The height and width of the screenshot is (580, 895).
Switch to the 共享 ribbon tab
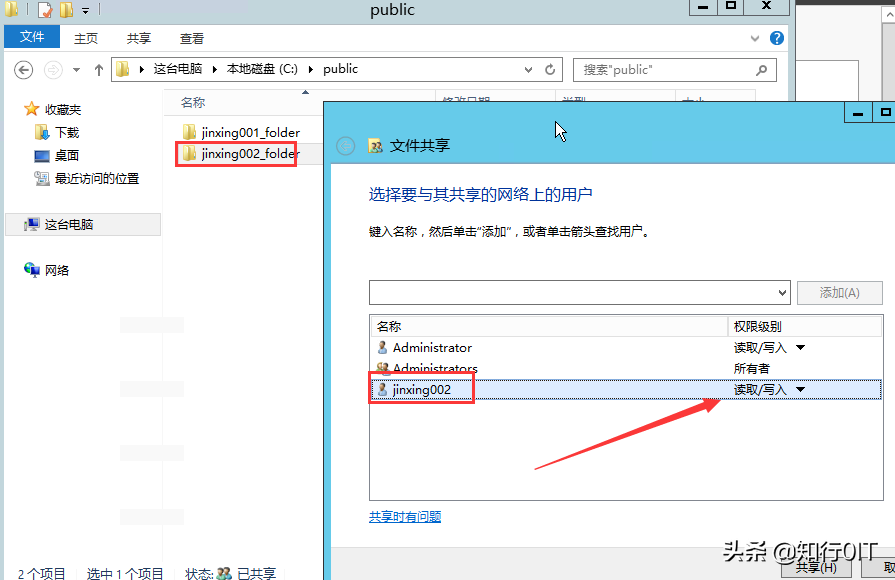pos(138,37)
